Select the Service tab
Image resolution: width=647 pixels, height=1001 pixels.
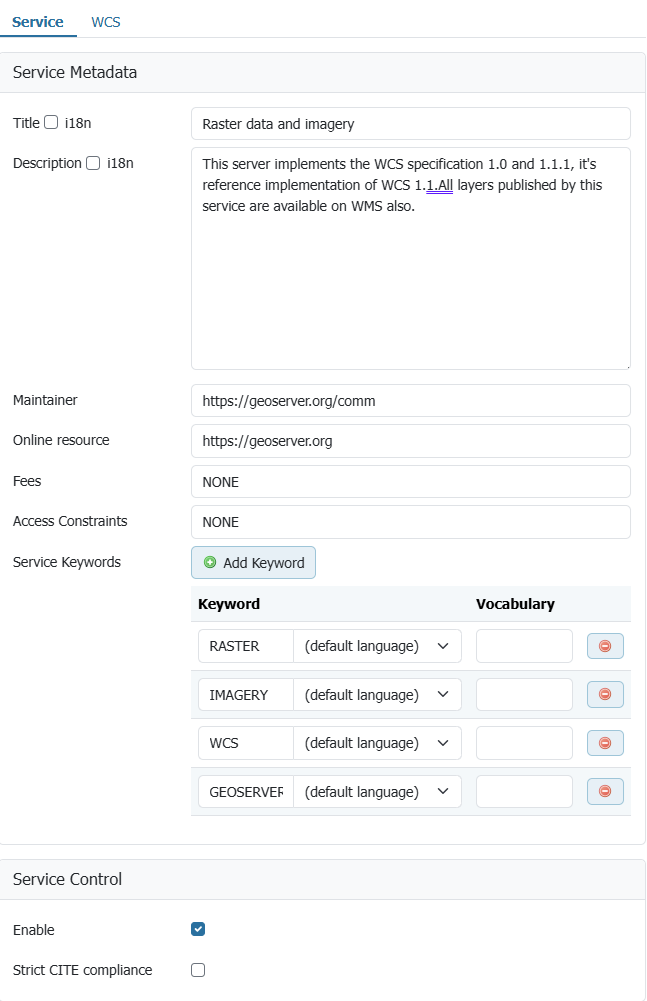(38, 22)
